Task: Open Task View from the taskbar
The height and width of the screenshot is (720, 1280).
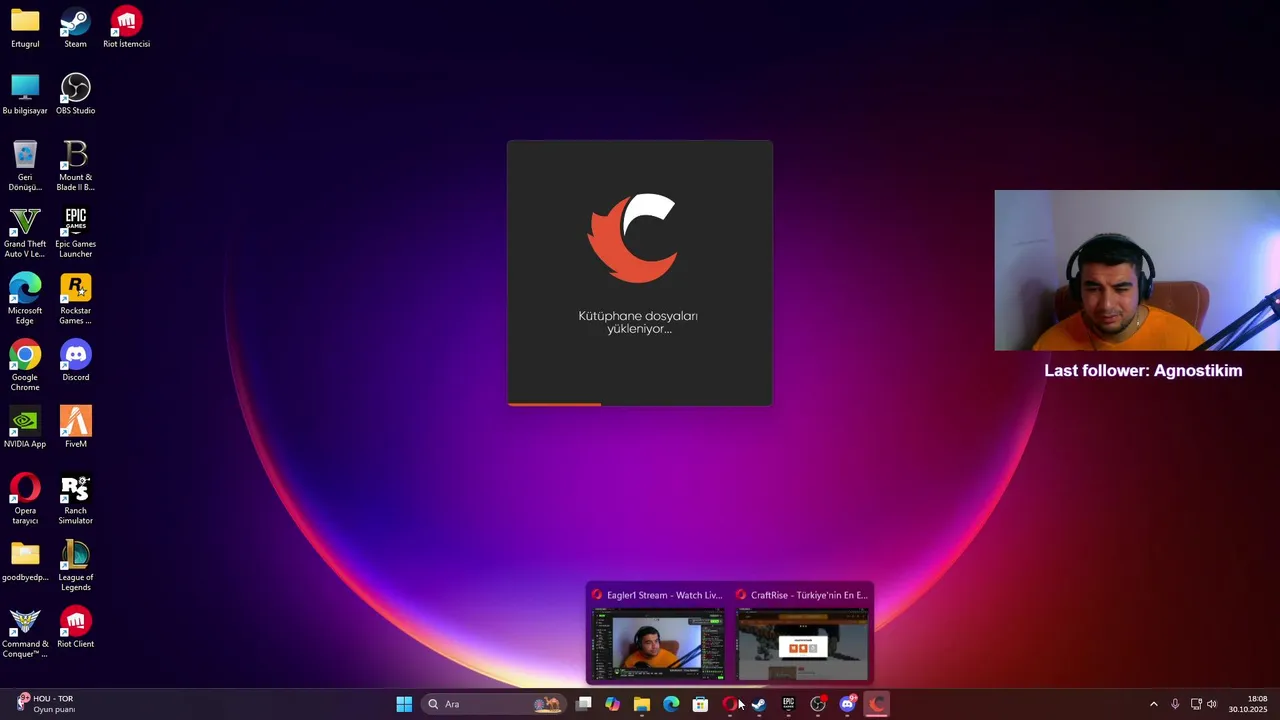Action: click(x=584, y=704)
